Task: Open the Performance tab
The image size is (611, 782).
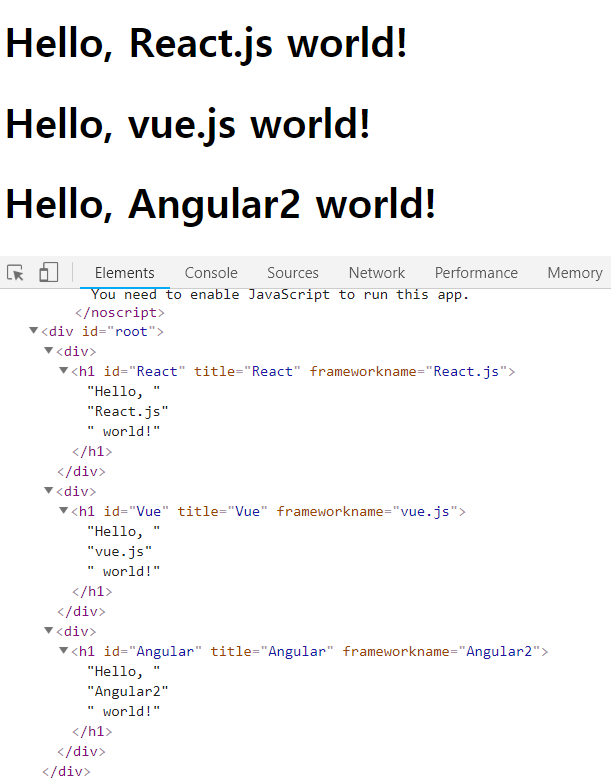Action: click(x=476, y=273)
